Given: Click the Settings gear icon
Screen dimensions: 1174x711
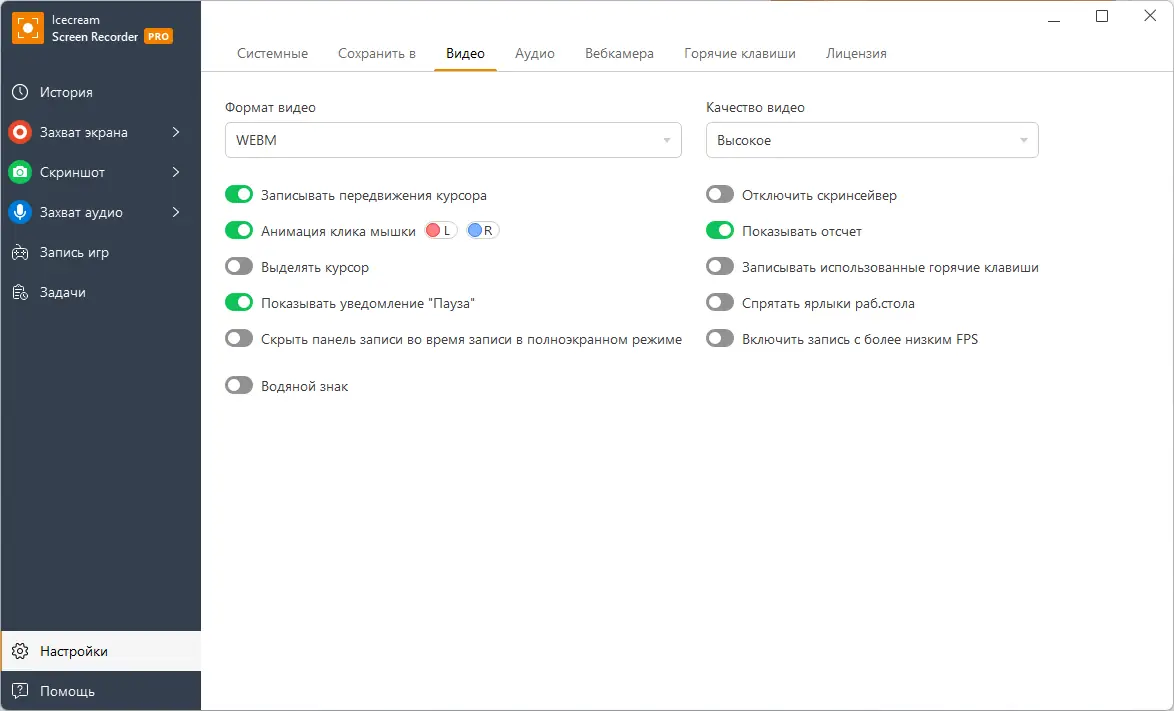Looking at the screenshot, I should 20,651.
